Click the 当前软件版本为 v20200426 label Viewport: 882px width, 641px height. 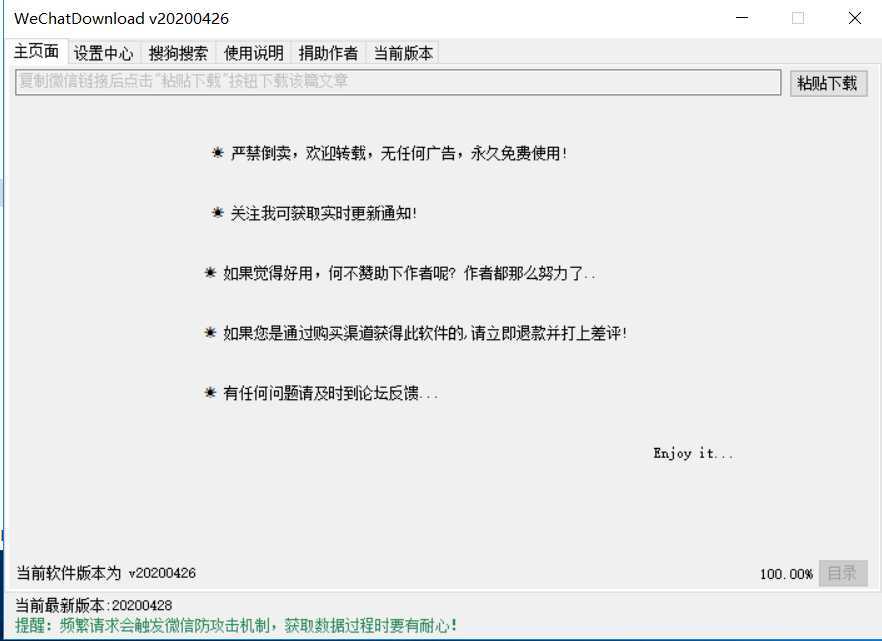click(106, 573)
